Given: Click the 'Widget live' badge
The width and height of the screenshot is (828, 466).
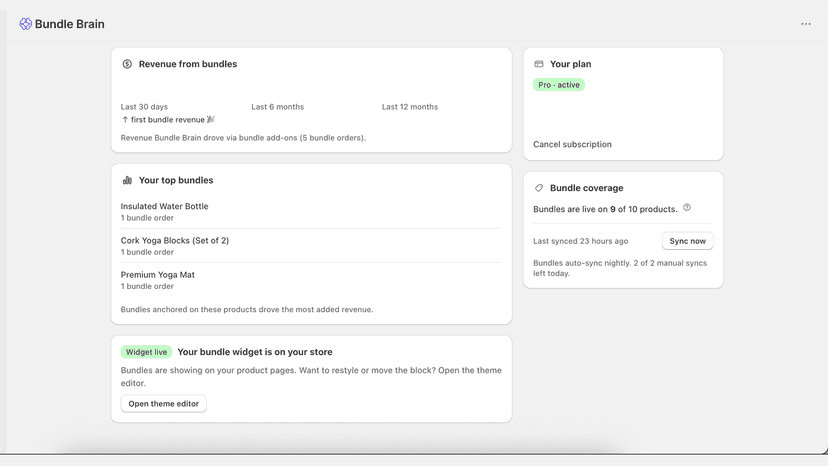Looking at the screenshot, I should coord(146,352).
